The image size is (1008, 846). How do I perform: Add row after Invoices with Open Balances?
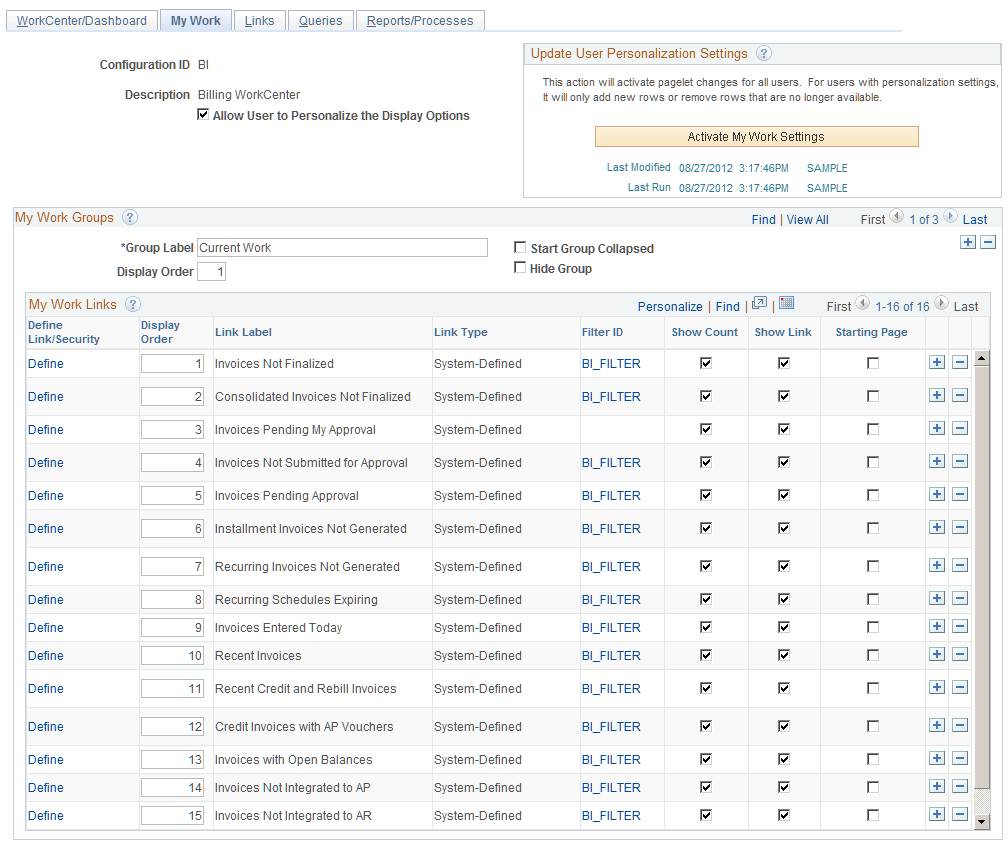(937, 759)
